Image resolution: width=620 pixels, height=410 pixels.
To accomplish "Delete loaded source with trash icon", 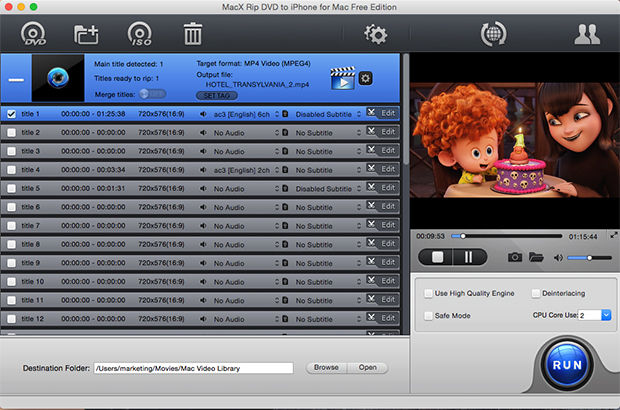I will pyautogui.click(x=193, y=34).
